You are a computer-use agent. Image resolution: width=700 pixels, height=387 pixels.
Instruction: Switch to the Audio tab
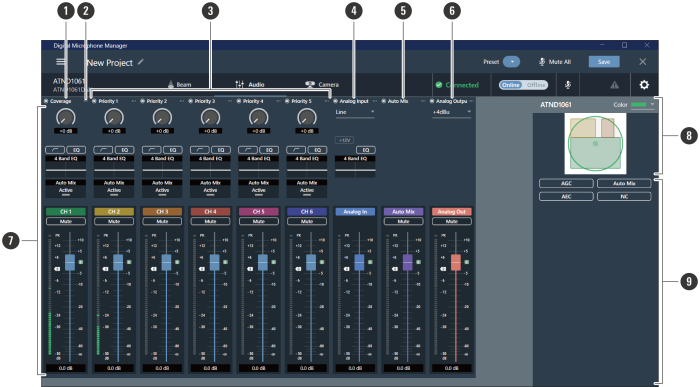pyautogui.click(x=250, y=84)
